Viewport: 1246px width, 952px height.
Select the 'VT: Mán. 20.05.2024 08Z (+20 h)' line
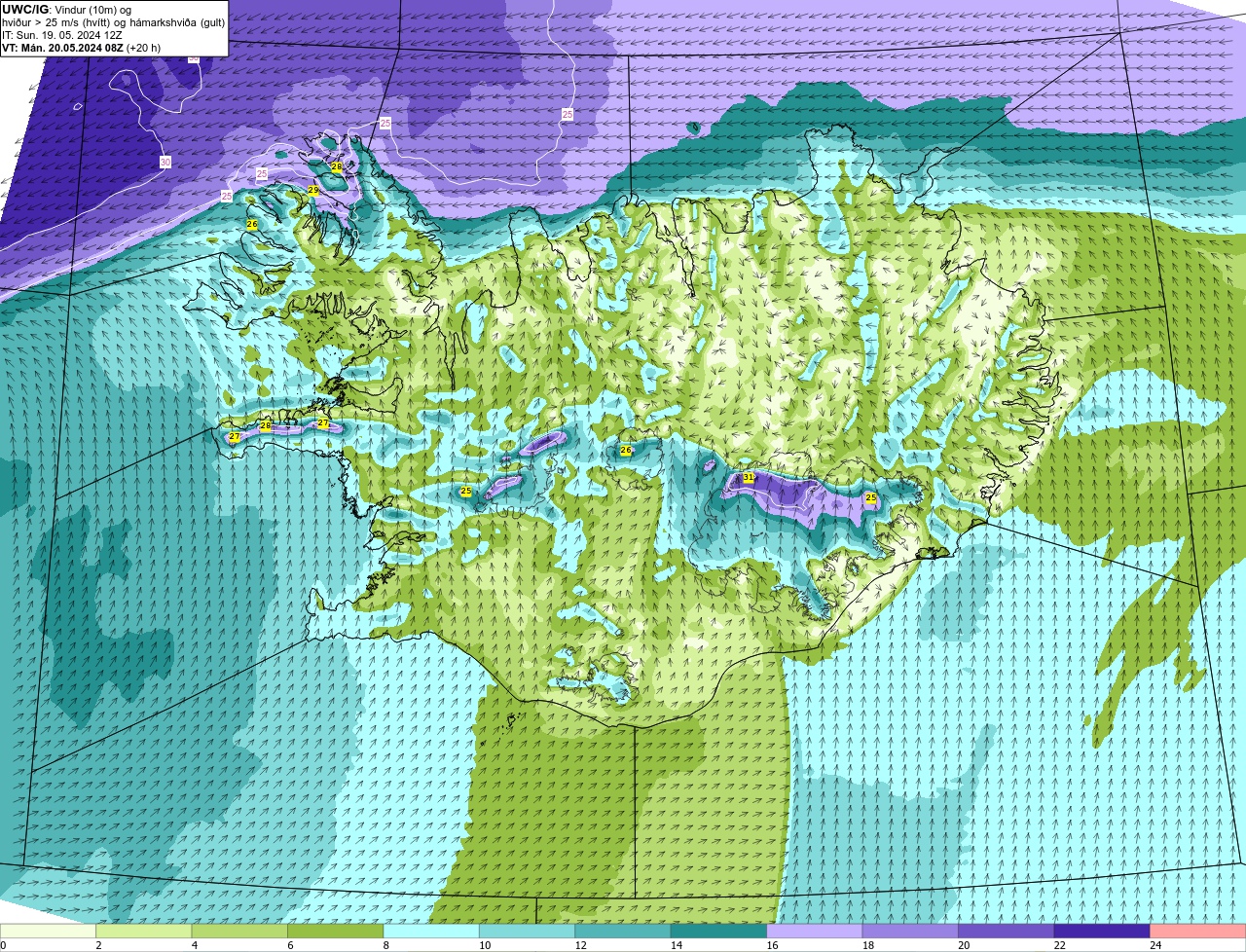click(82, 48)
